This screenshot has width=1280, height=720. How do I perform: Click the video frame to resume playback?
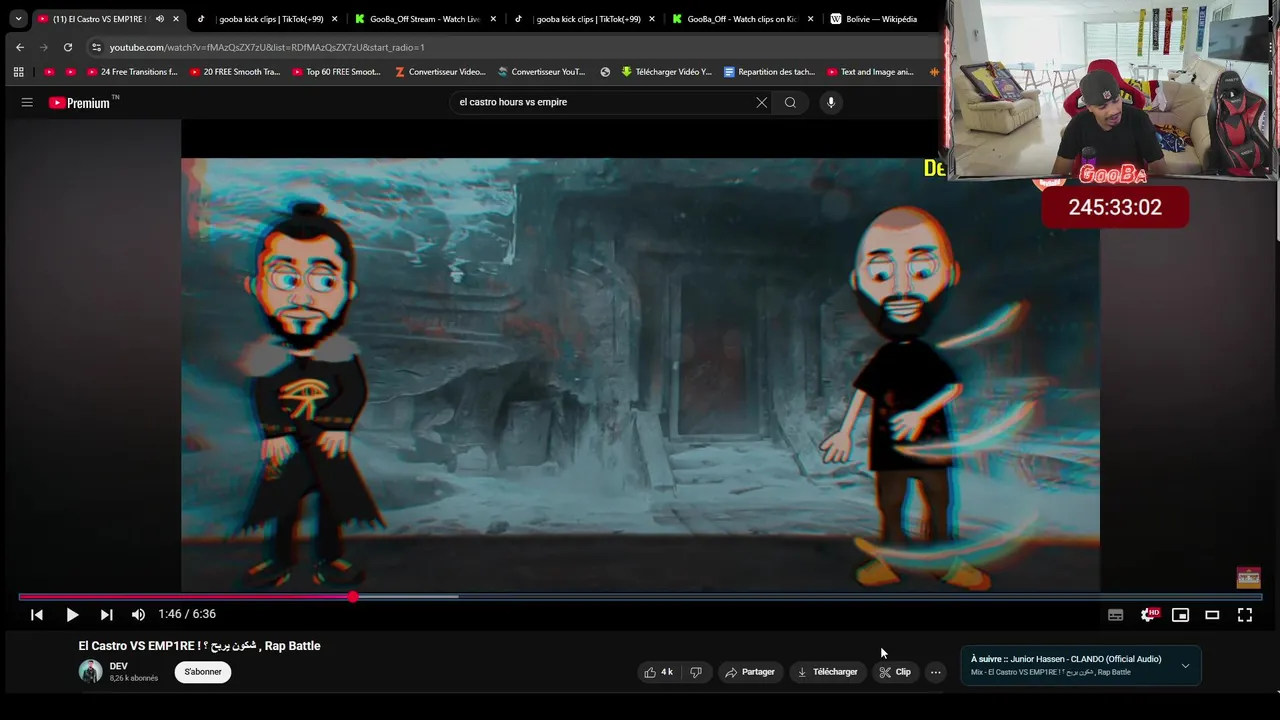click(640, 375)
